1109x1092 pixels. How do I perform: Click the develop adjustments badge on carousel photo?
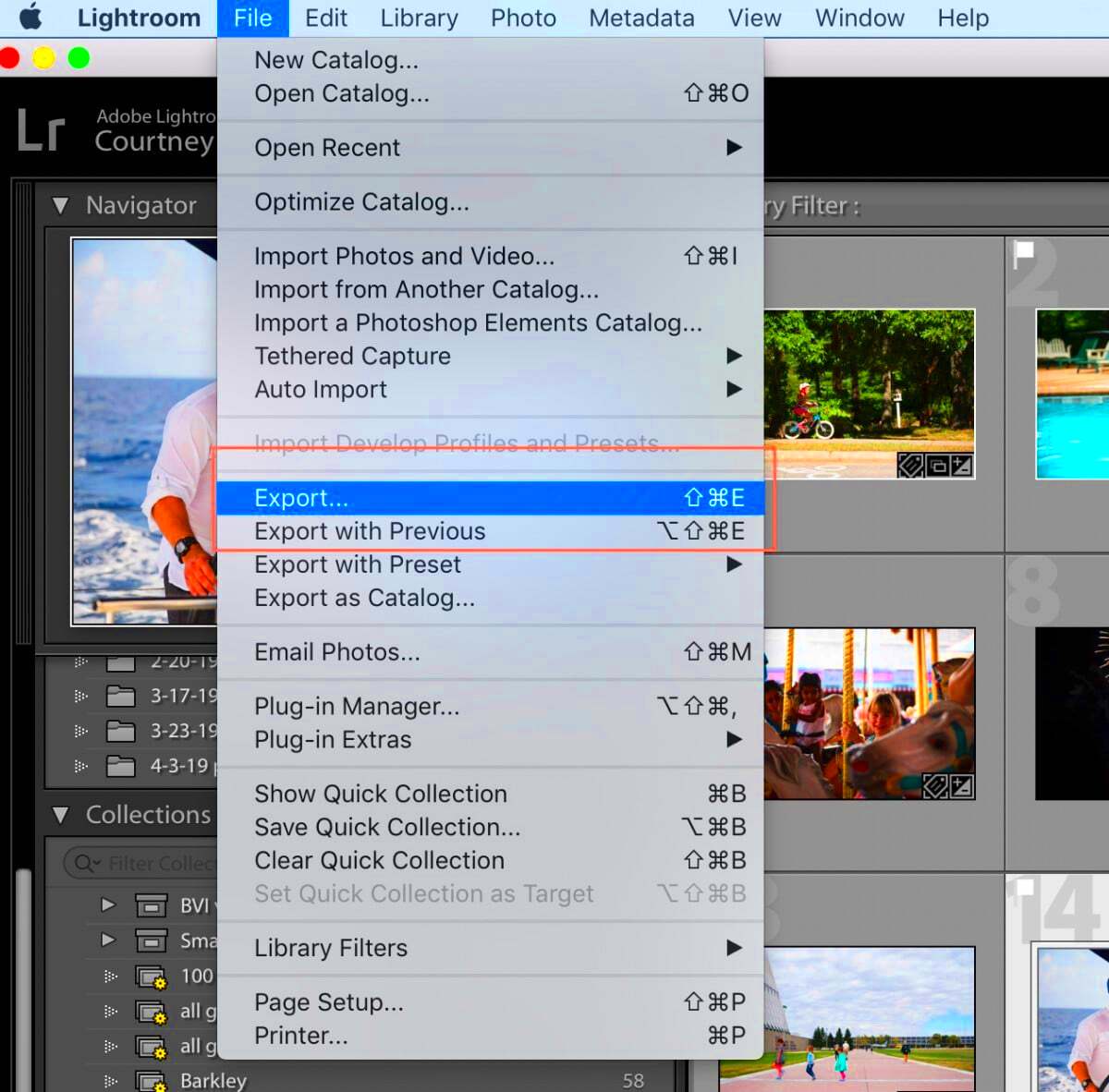[961, 786]
